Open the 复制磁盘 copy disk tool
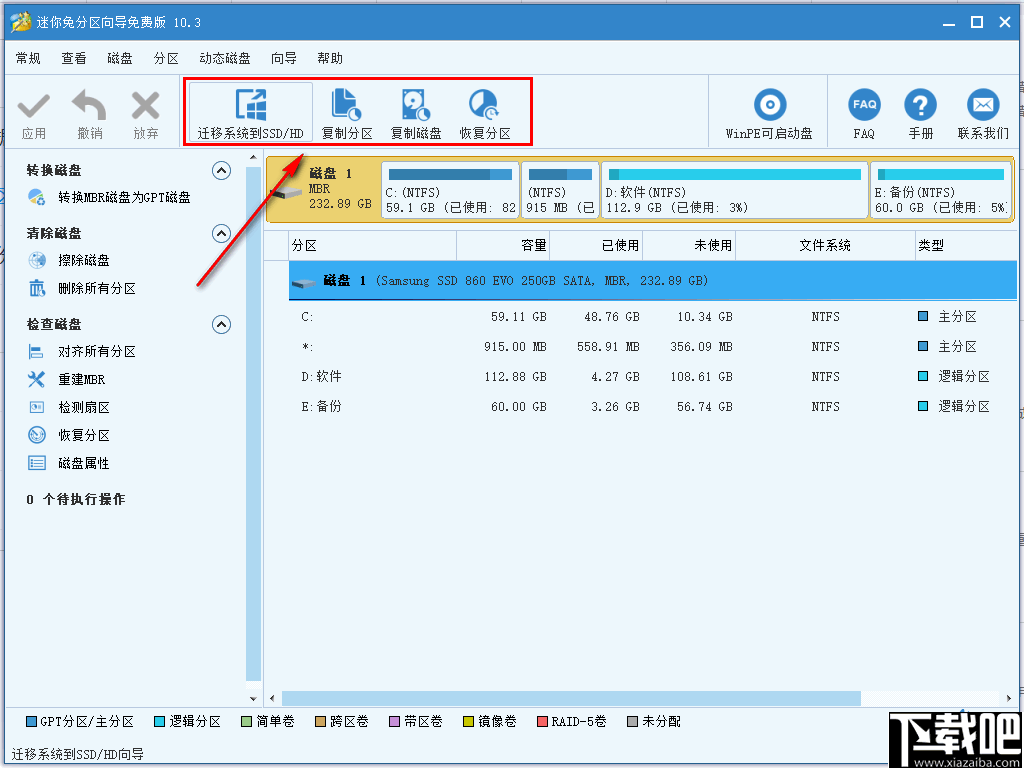The width and height of the screenshot is (1024, 768). (416, 111)
